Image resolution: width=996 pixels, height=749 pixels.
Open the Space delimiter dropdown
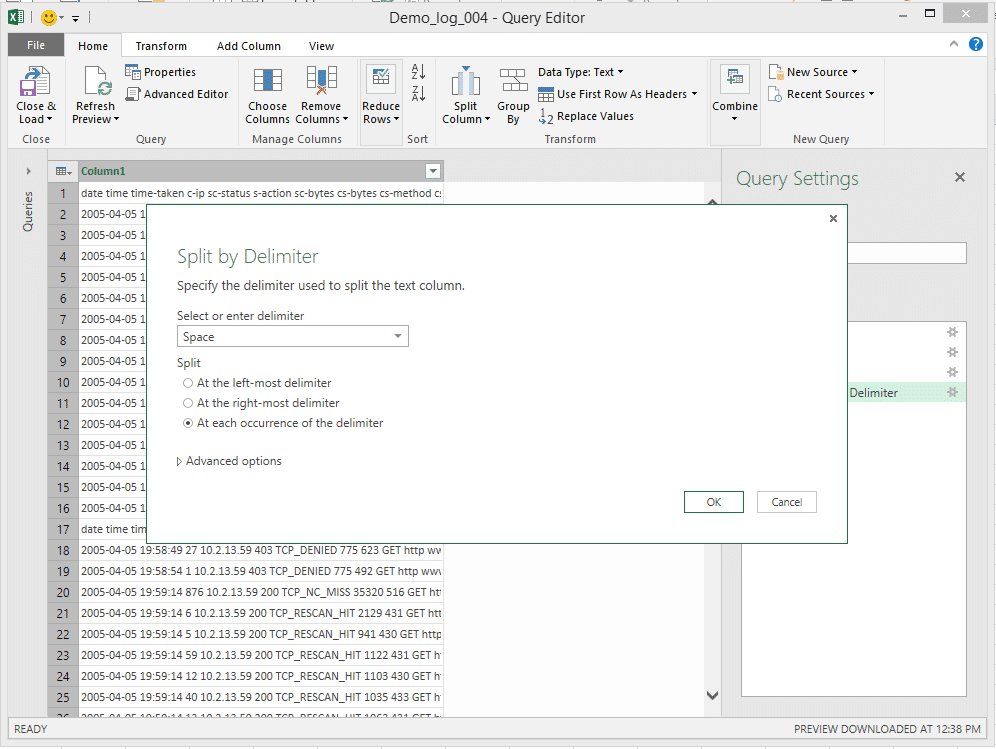click(x=398, y=336)
